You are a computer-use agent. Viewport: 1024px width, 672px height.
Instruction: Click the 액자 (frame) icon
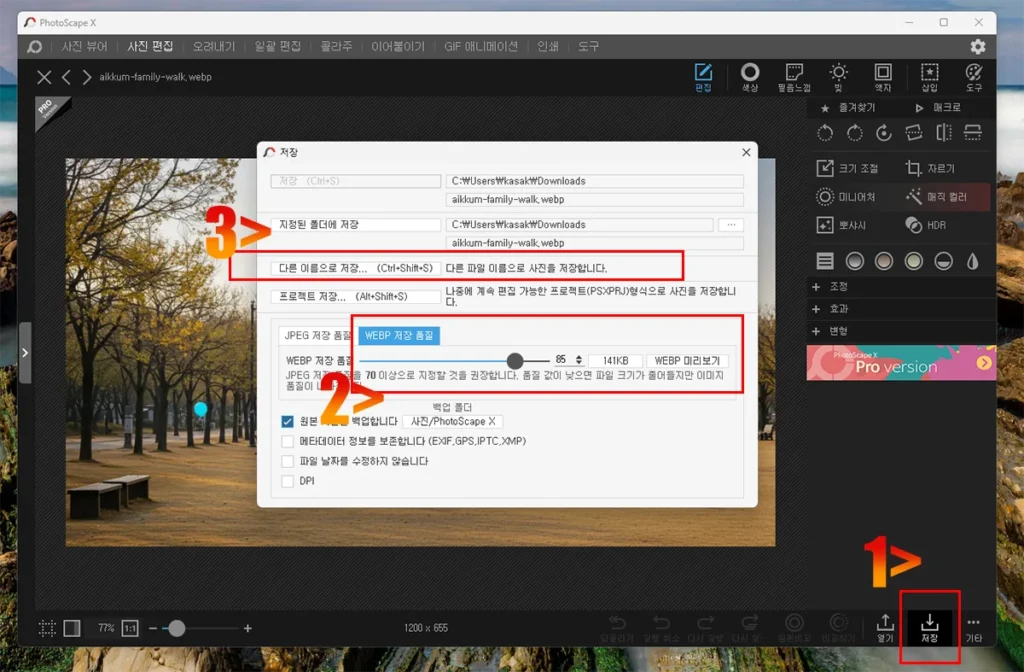click(883, 76)
